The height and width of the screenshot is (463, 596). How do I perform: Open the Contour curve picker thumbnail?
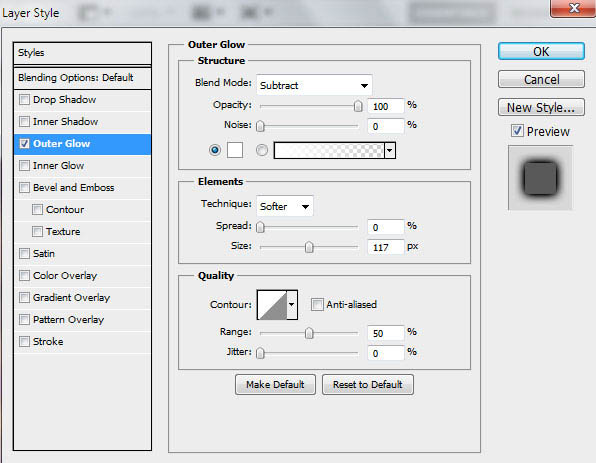272,305
